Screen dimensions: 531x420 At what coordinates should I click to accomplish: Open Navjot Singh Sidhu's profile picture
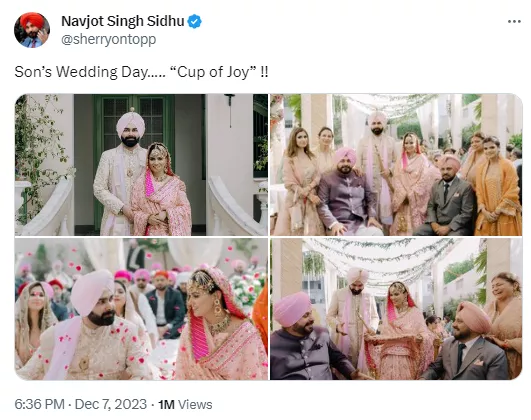[32, 30]
